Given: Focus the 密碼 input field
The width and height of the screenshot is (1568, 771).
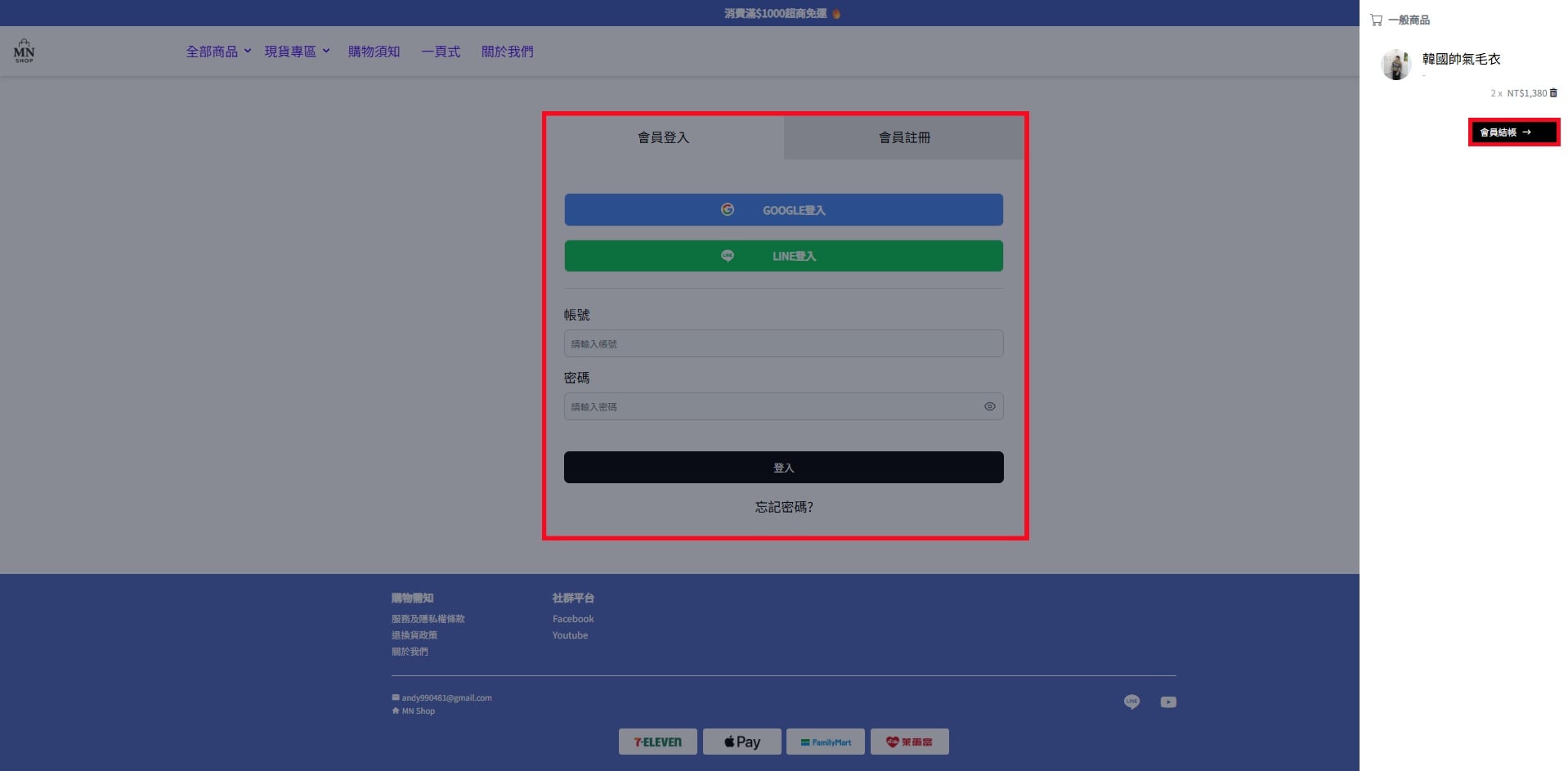Looking at the screenshot, I should click(783, 406).
